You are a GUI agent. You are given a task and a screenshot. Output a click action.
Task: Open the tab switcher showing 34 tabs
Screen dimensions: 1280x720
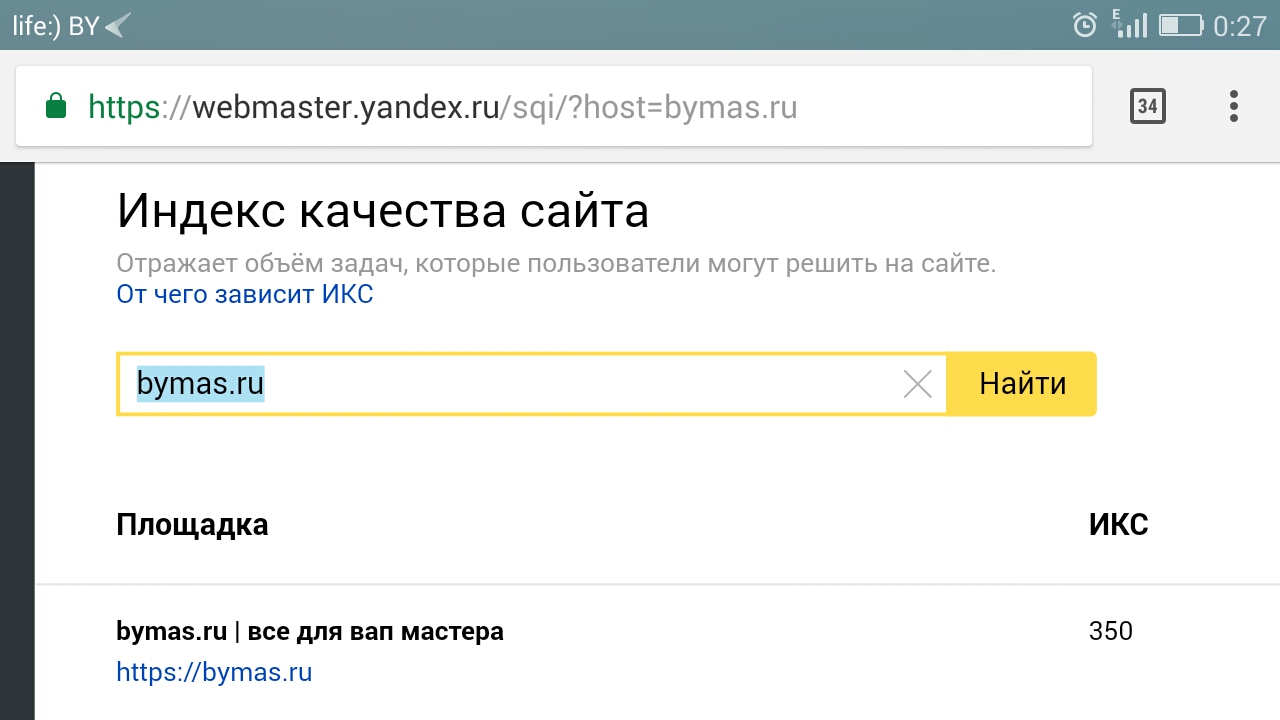tap(1147, 106)
